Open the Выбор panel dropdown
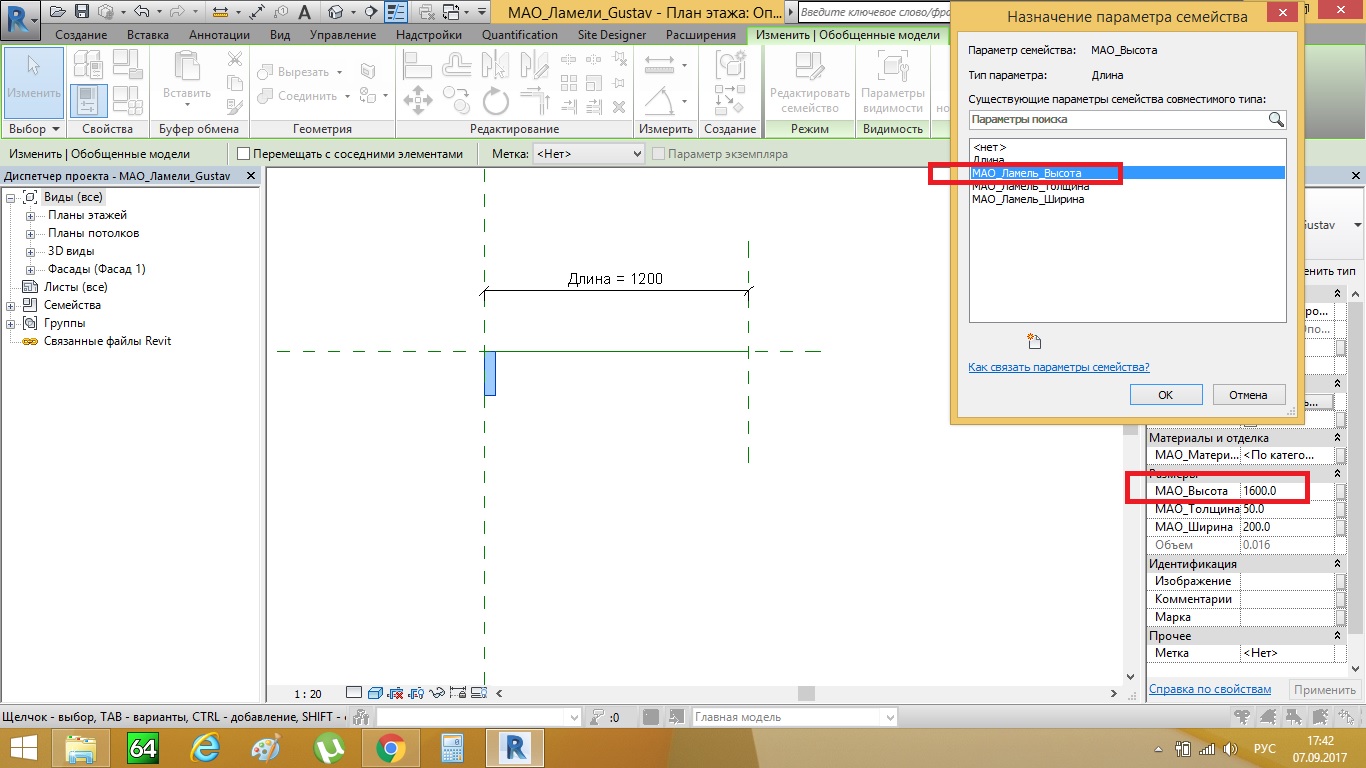The height and width of the screenshot is (768, 1366). tap(34, 129)
